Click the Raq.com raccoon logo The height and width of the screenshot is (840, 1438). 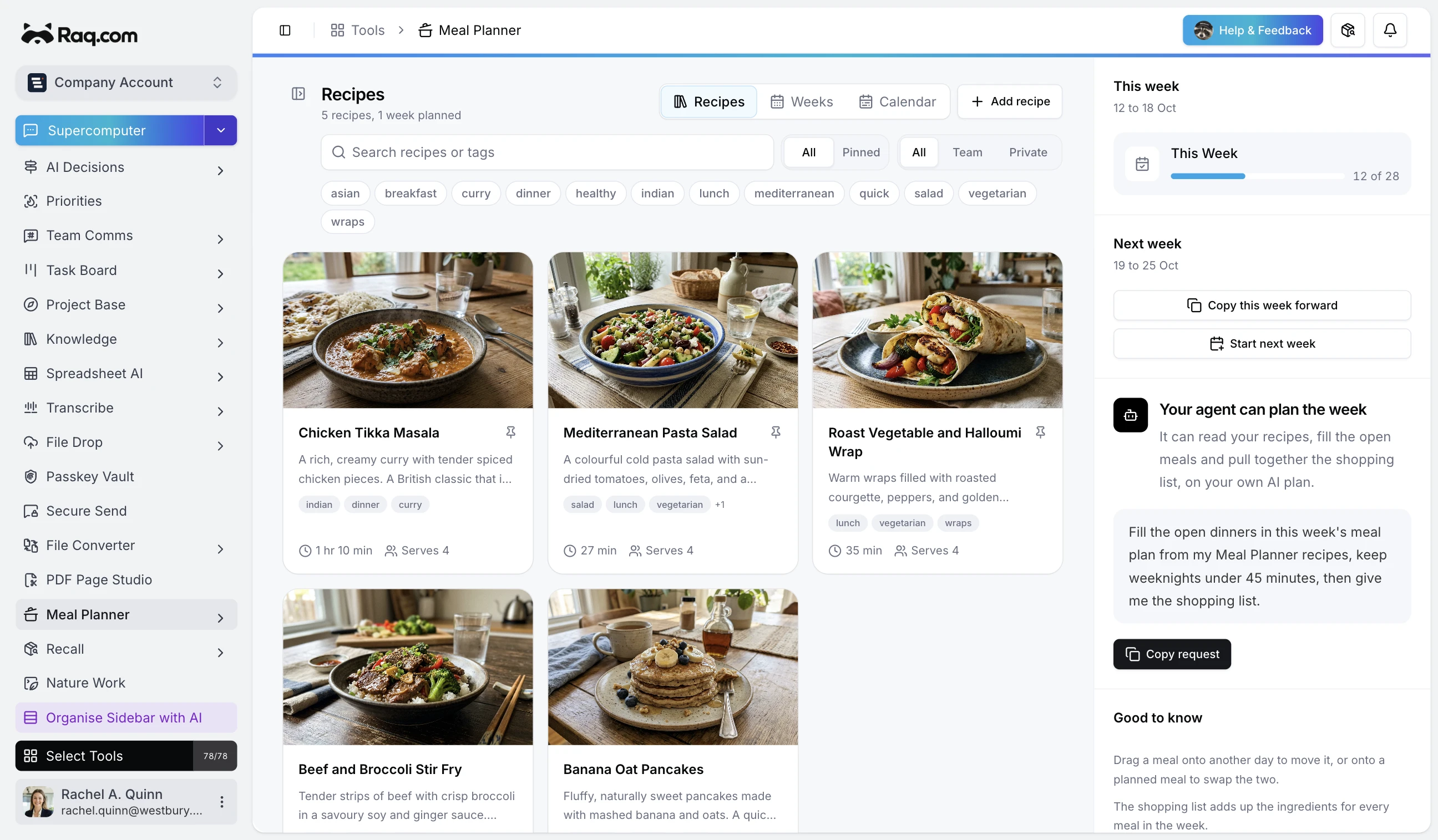[x=79, y=34]
